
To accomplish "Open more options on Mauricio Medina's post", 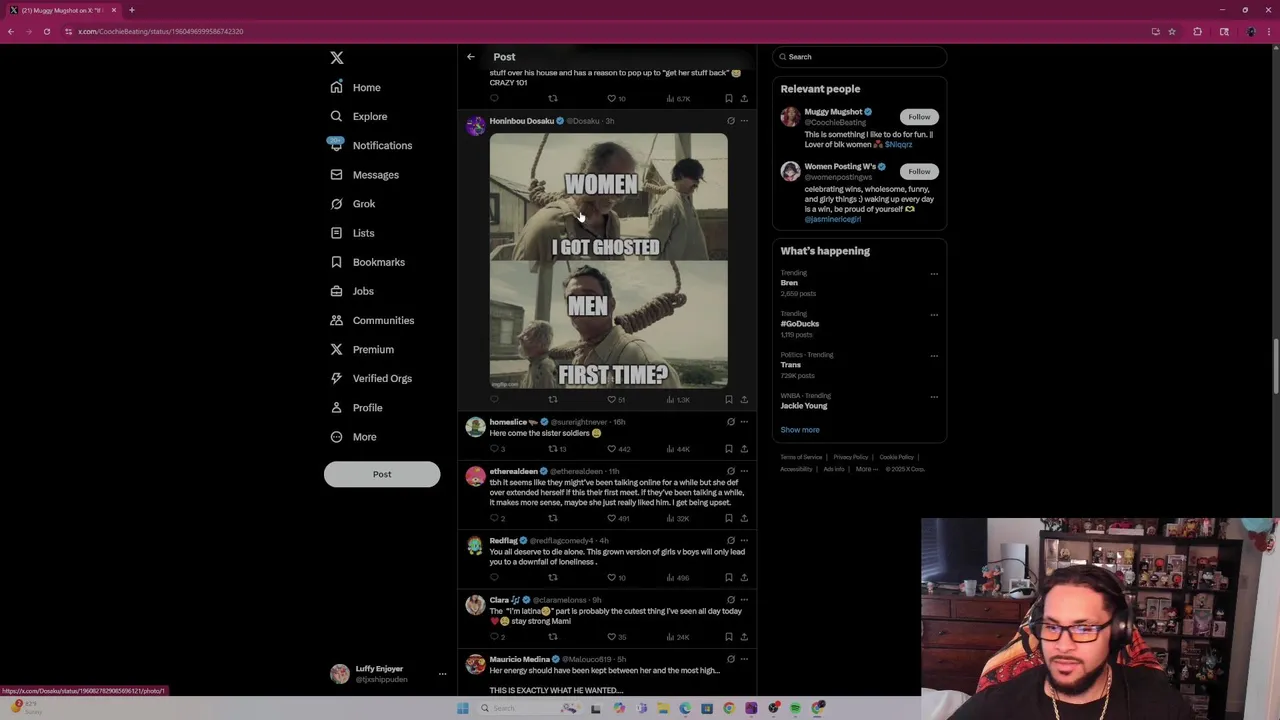I will pos(744,659).
